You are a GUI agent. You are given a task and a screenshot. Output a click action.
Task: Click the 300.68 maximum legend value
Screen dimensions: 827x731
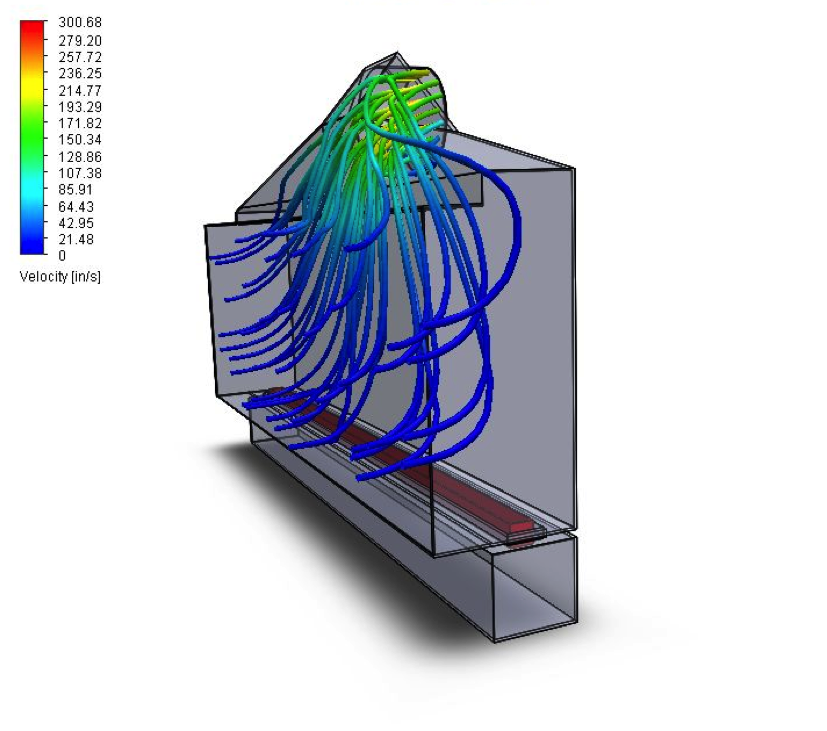(x=80, y=23)
